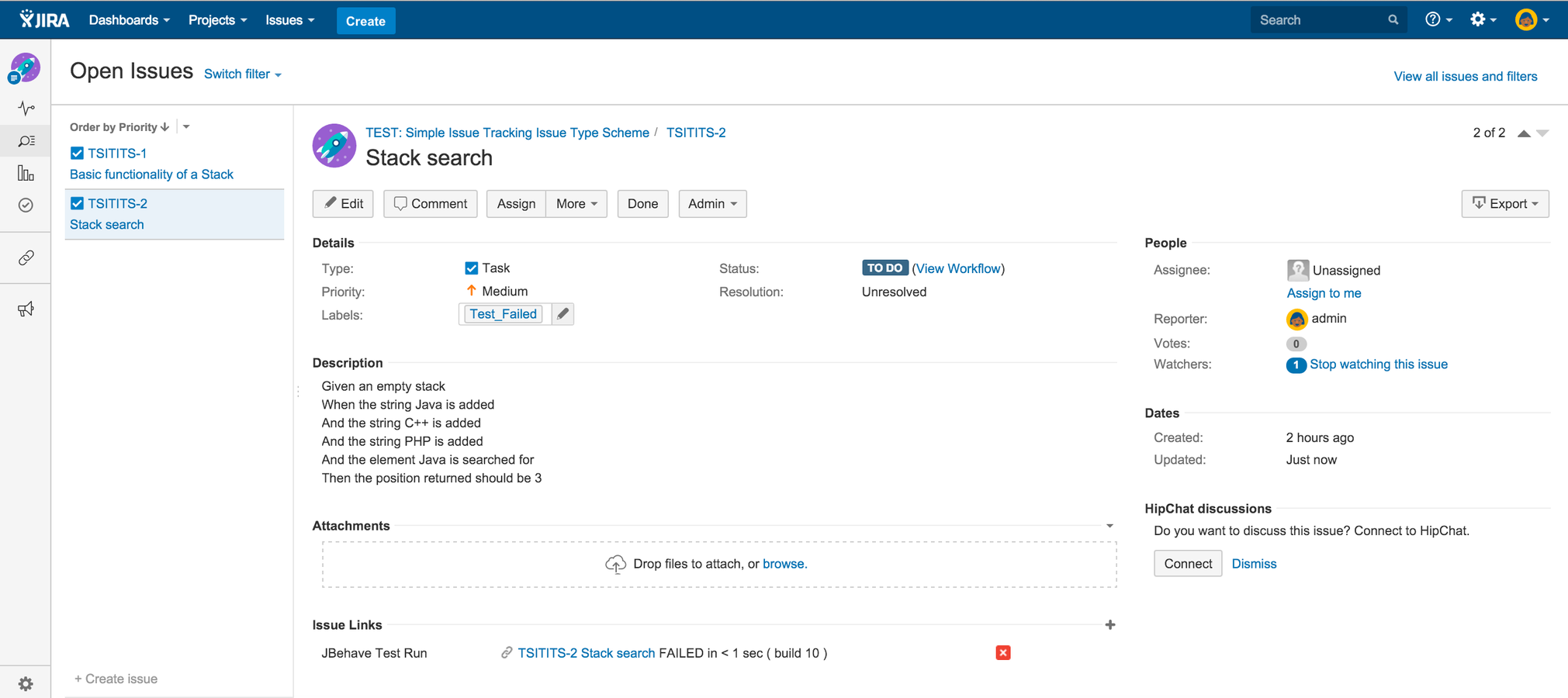This screenshot has height=698, width=1568.
Task: Click Create issue at list bottom
Action: click(116, 679)
